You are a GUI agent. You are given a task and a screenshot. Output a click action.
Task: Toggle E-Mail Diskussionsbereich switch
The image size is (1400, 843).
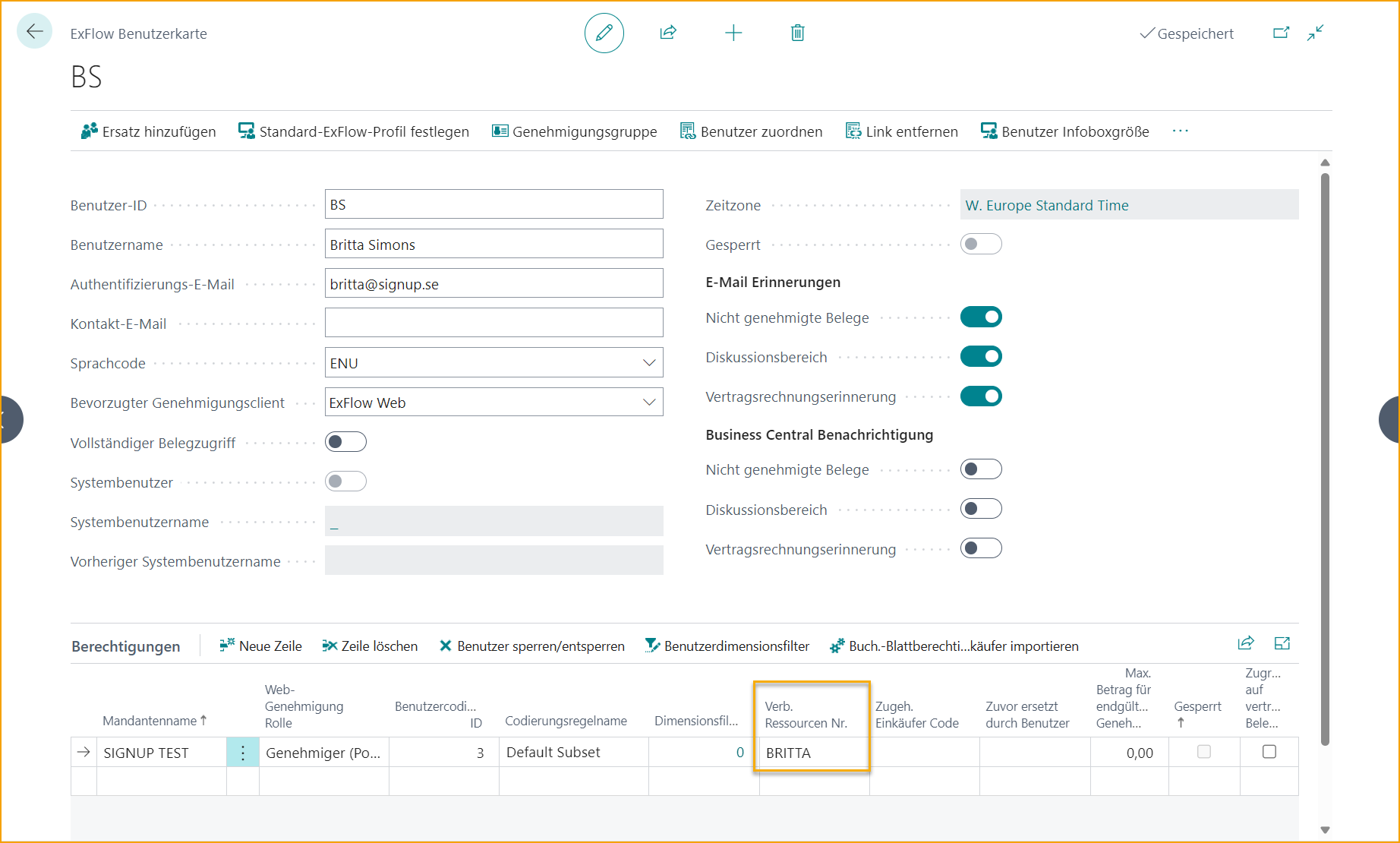coord(981,356)
